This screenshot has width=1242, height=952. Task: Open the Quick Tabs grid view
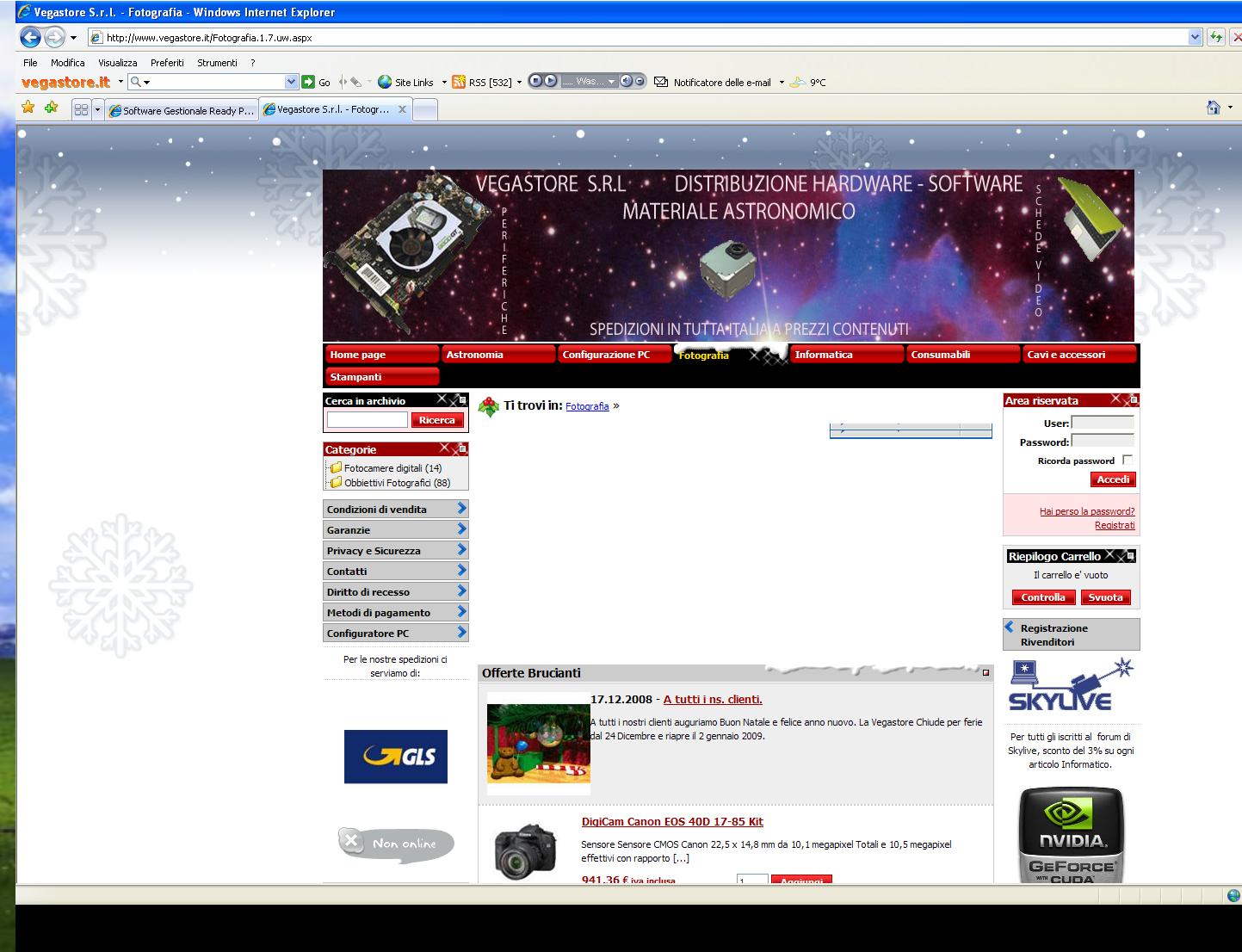82,109
